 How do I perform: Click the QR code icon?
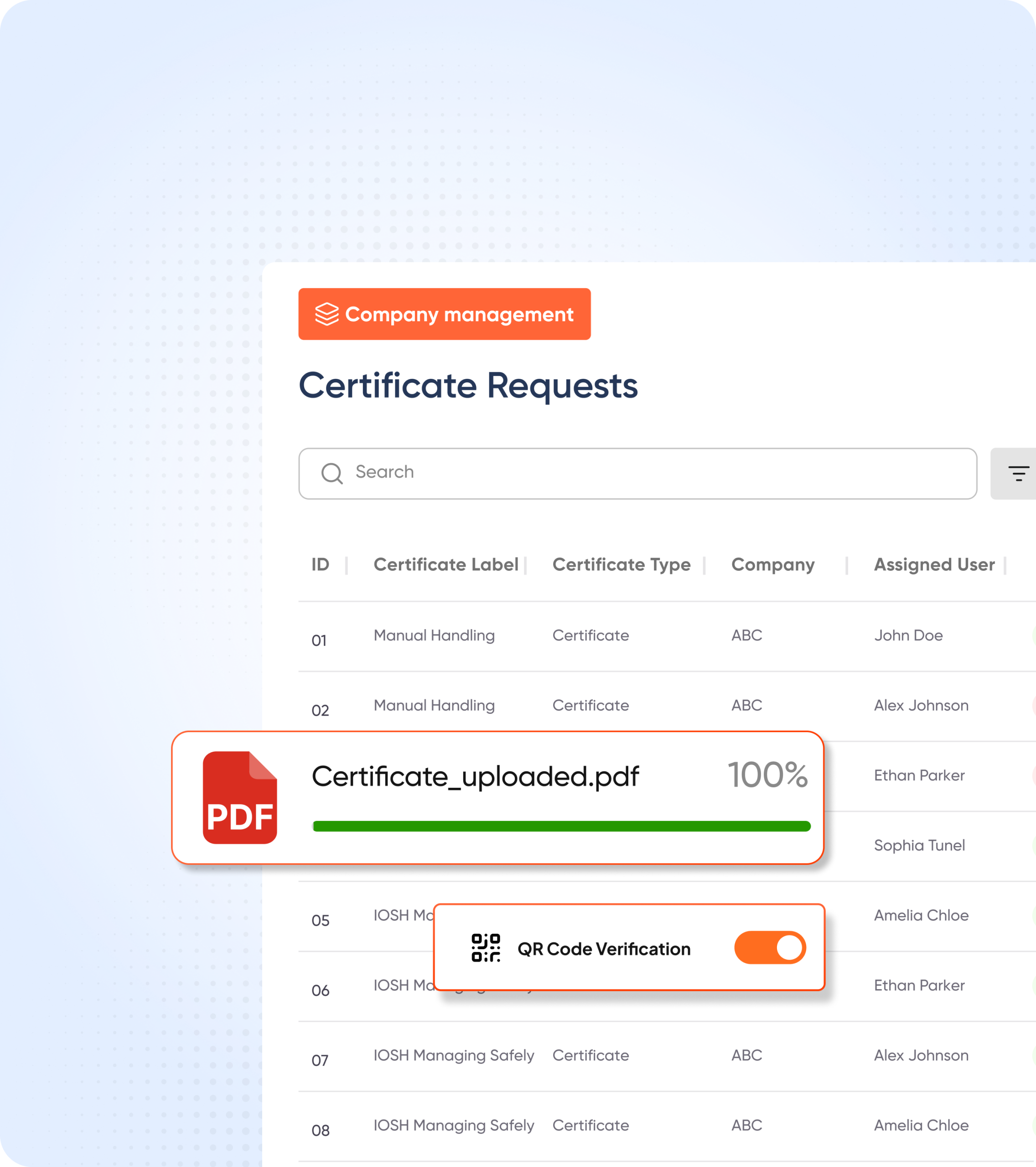[x=486, y=948]
